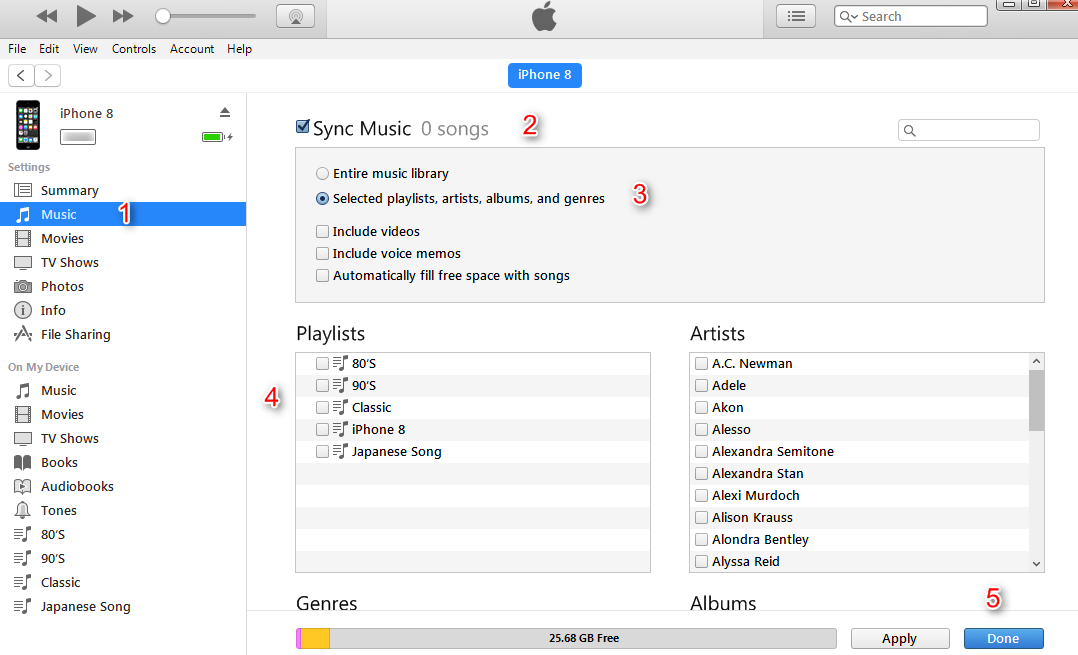Screen dimensions: 1078x655
Task: Open the AirPlay output icon
Action: 296,16
